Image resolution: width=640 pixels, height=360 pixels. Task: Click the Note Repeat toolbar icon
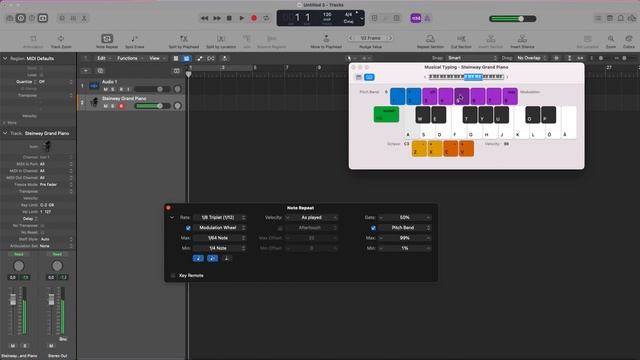point(107,39)
